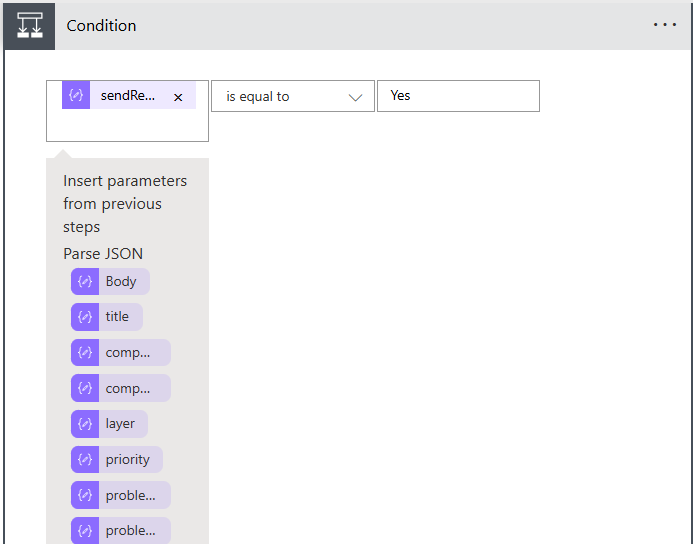Image resolution: width=693 pixels, height=544 pixels.
Task: Insert the upper comp... token
Action: pyautogui.click(x=128, y=352)
